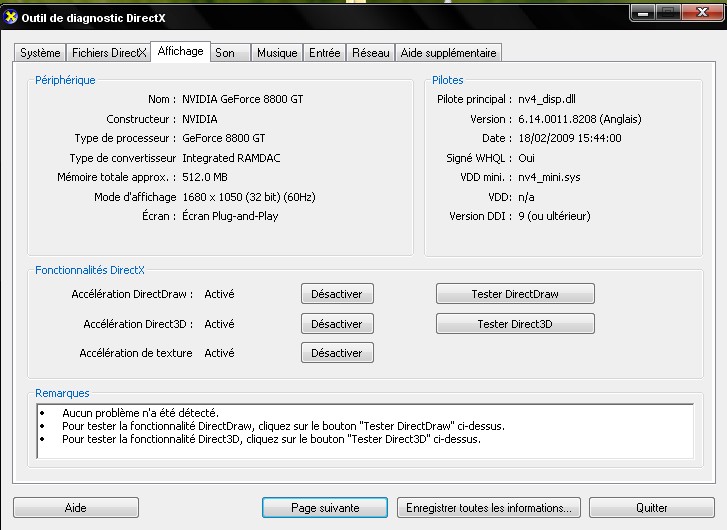Close the DirectX diagnostic window

[700, 12]
